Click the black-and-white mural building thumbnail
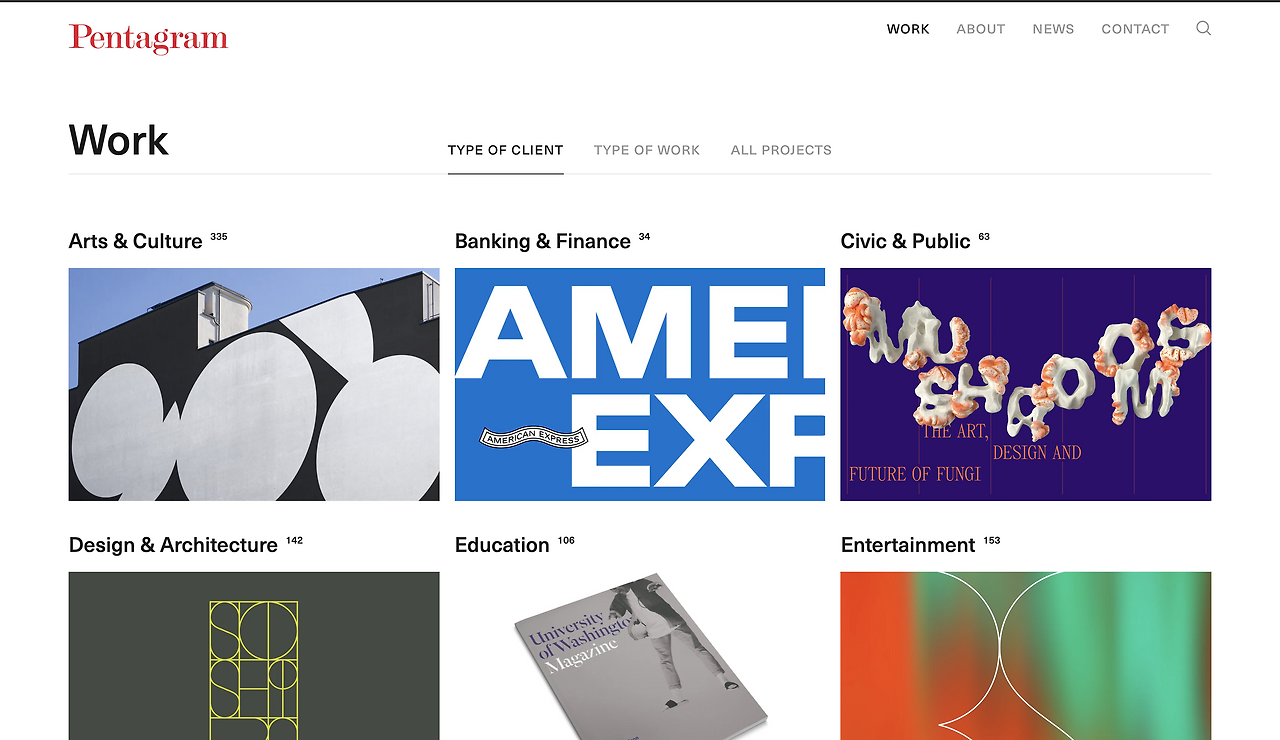Image resolution: width=1280 pixels, height=740 pixels. [x=254, y=384]
